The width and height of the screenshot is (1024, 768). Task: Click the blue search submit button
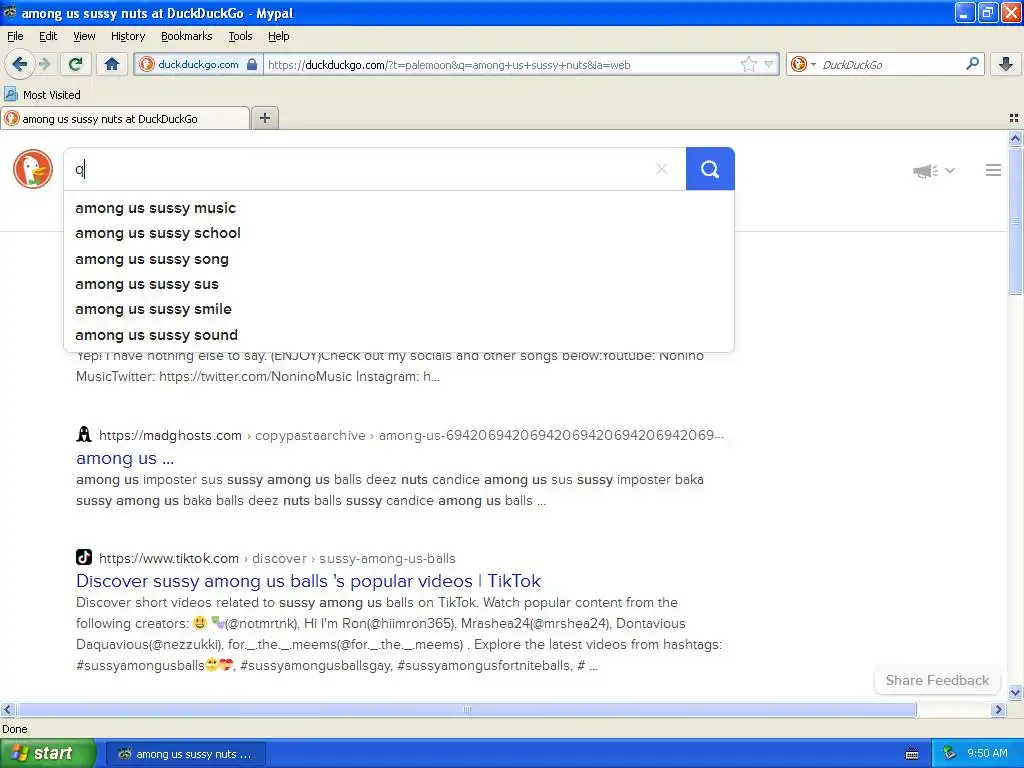[x=710, y=169]
